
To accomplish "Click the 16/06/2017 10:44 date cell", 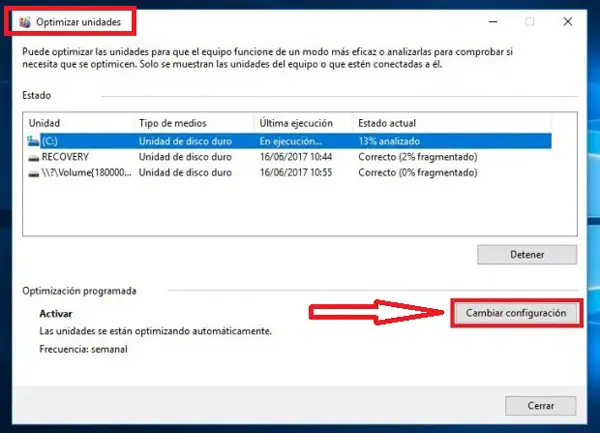I will tap(296, 157).
